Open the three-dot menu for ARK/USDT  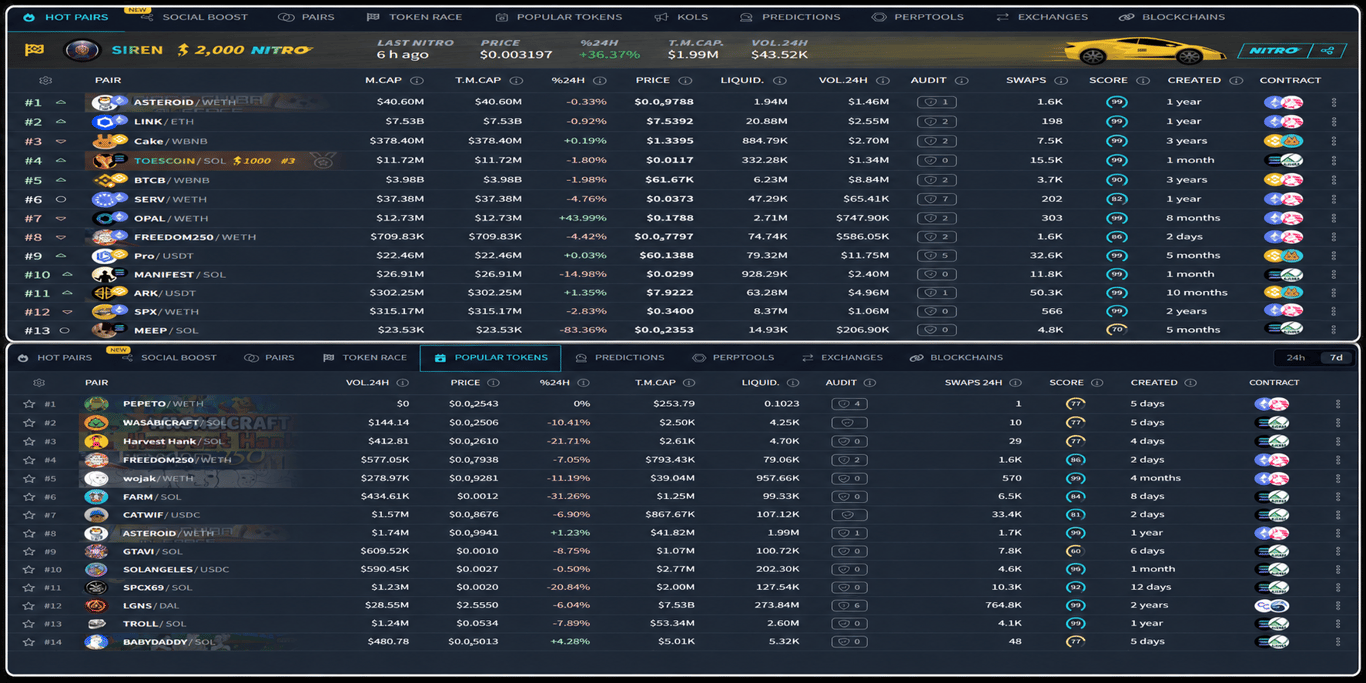click(x=1334, y=293)
